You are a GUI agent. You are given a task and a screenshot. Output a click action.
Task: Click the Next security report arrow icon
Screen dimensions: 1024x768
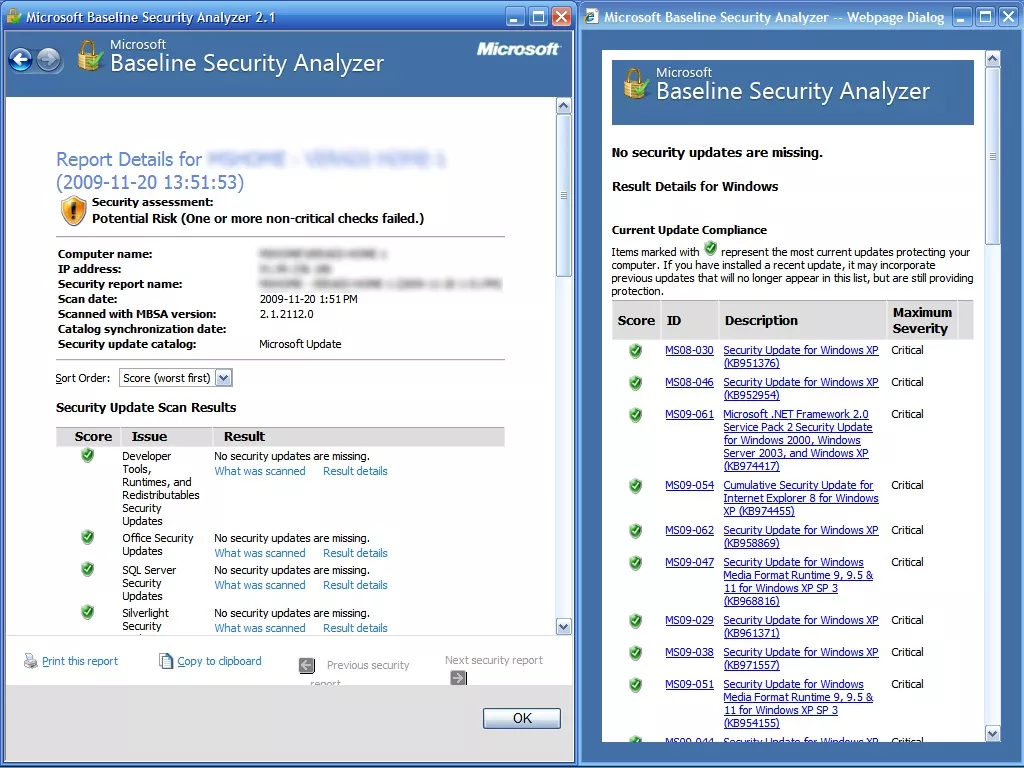pos(458,678)
